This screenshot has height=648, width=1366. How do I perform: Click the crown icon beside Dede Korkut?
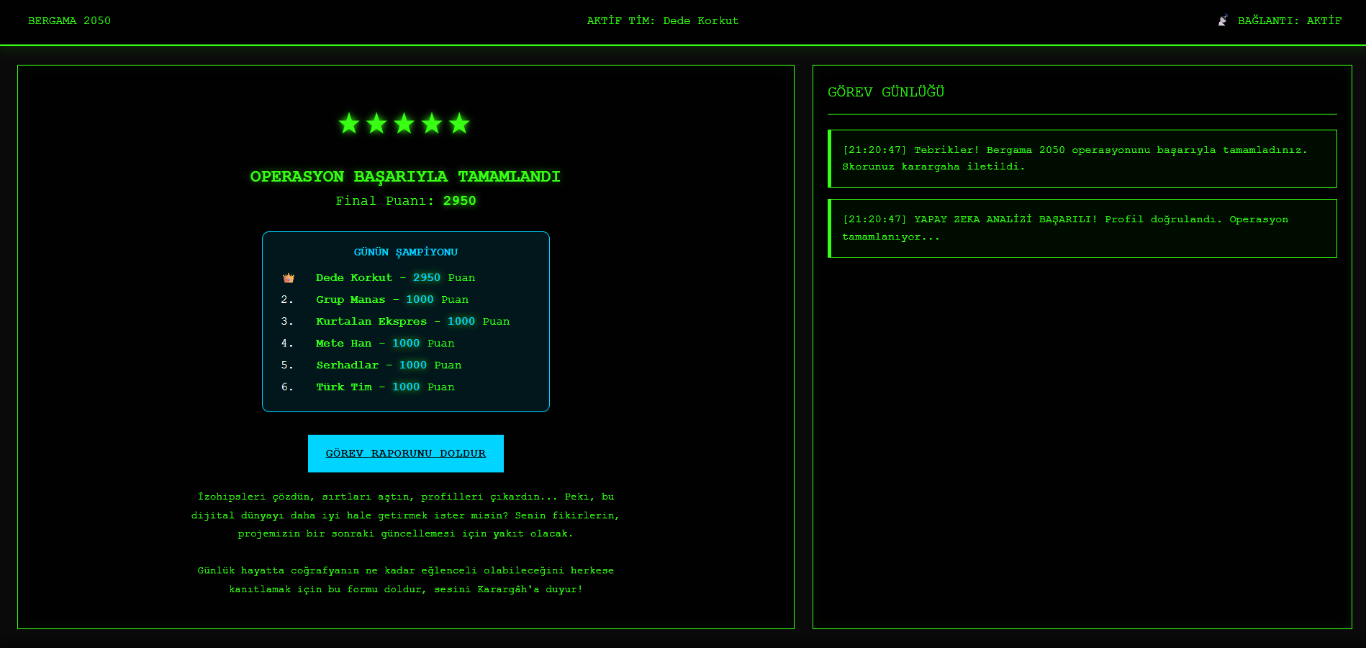coord(288,278)
